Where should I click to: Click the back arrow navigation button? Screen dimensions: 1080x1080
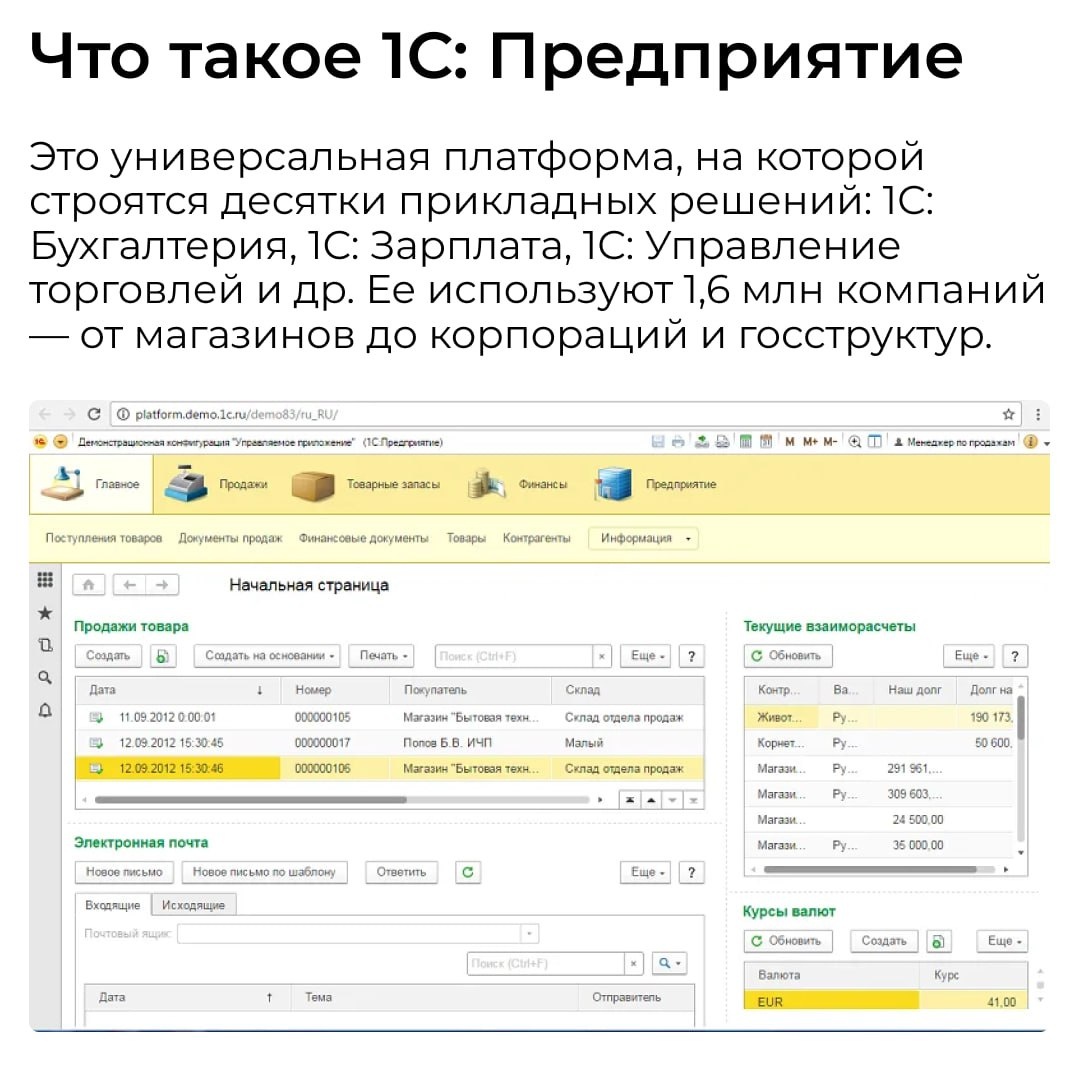(x=129, y=585)
